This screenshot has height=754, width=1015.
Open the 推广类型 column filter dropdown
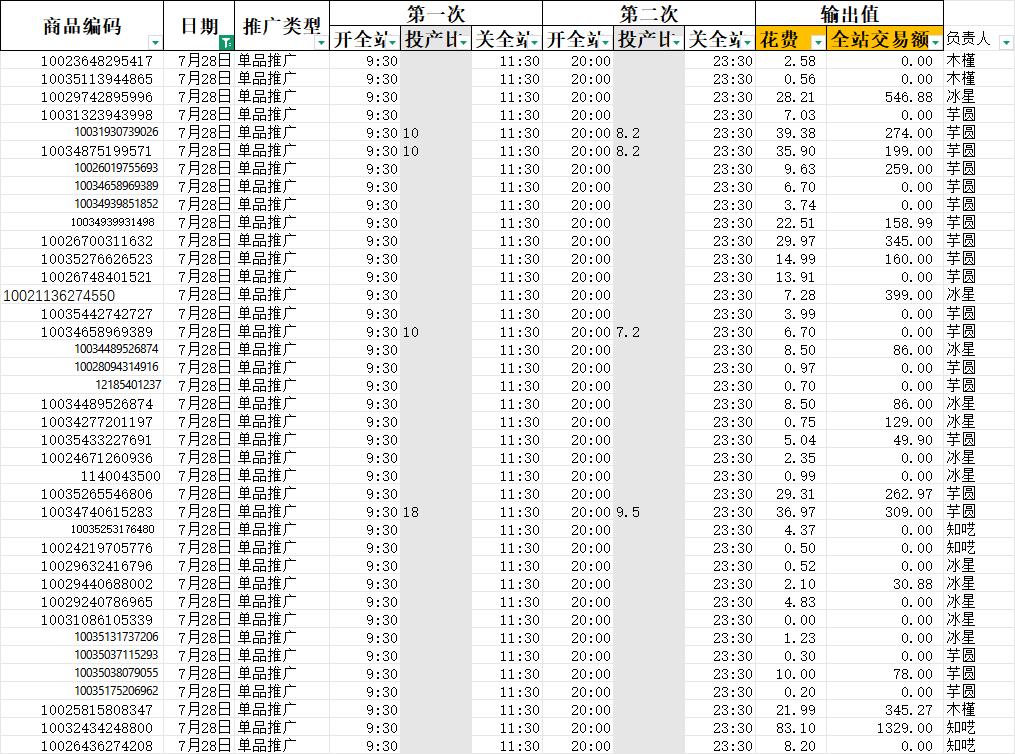click(x=321, y=43)
